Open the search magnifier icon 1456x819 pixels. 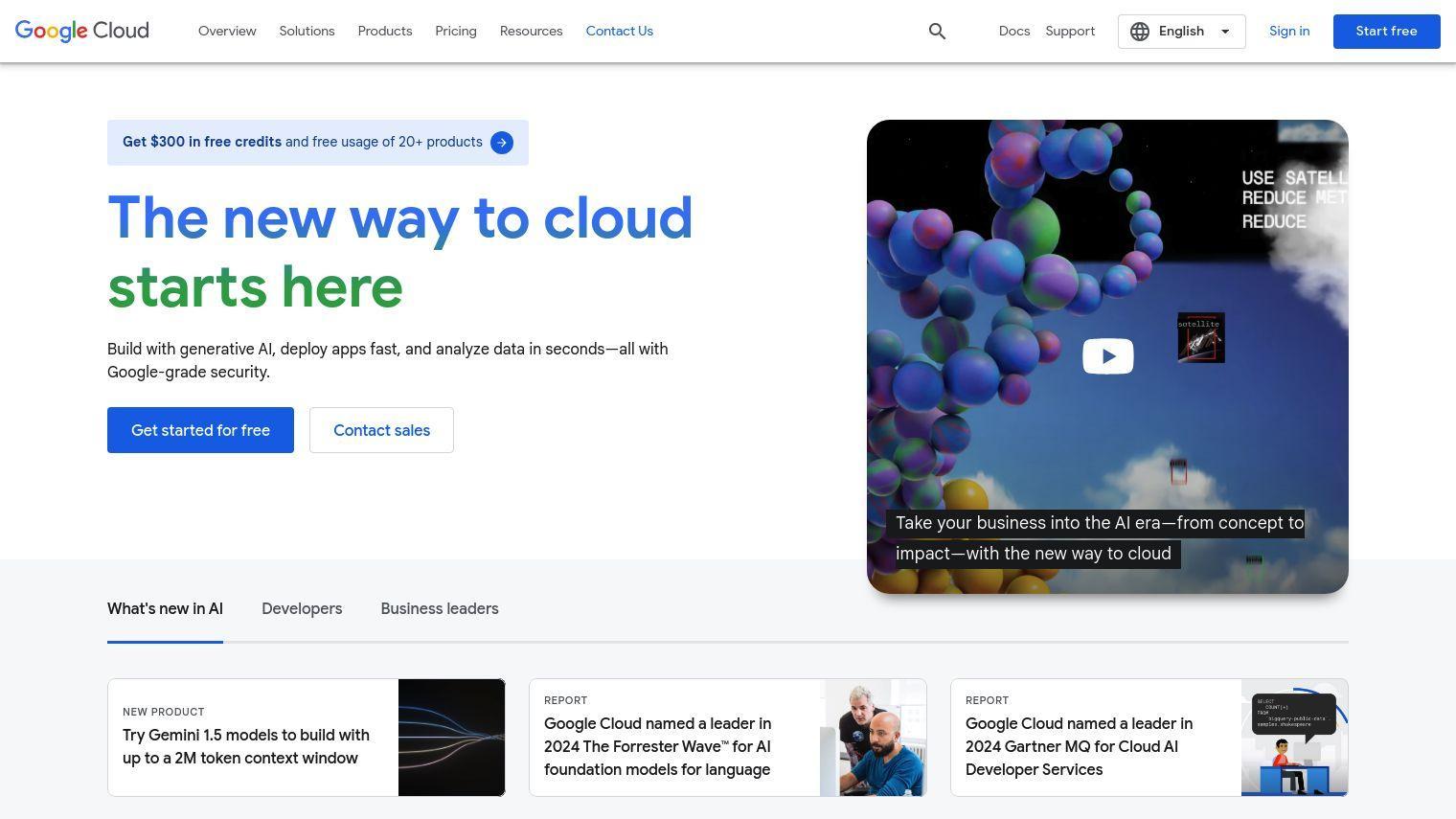(x=937, y=32)
